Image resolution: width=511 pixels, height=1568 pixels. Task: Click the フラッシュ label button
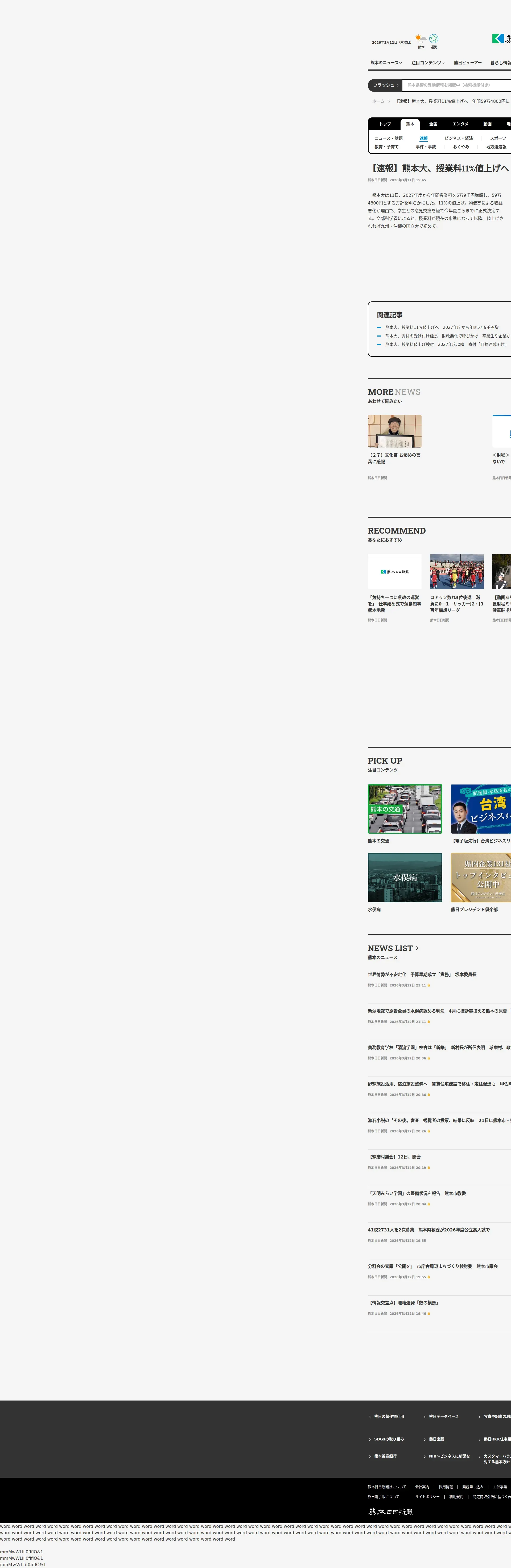386,85
